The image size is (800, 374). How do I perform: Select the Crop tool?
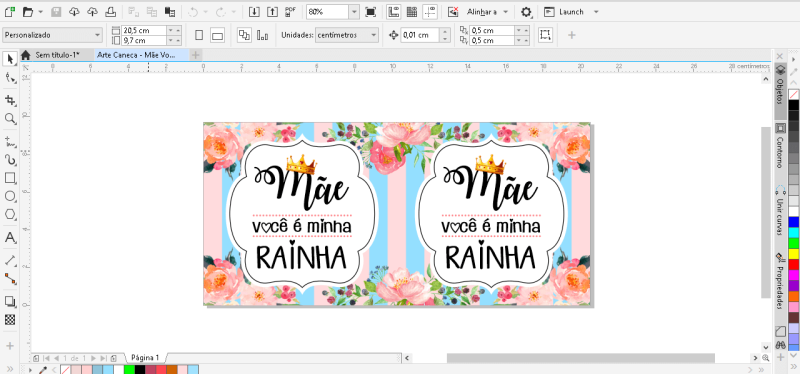tap(10, 99)
